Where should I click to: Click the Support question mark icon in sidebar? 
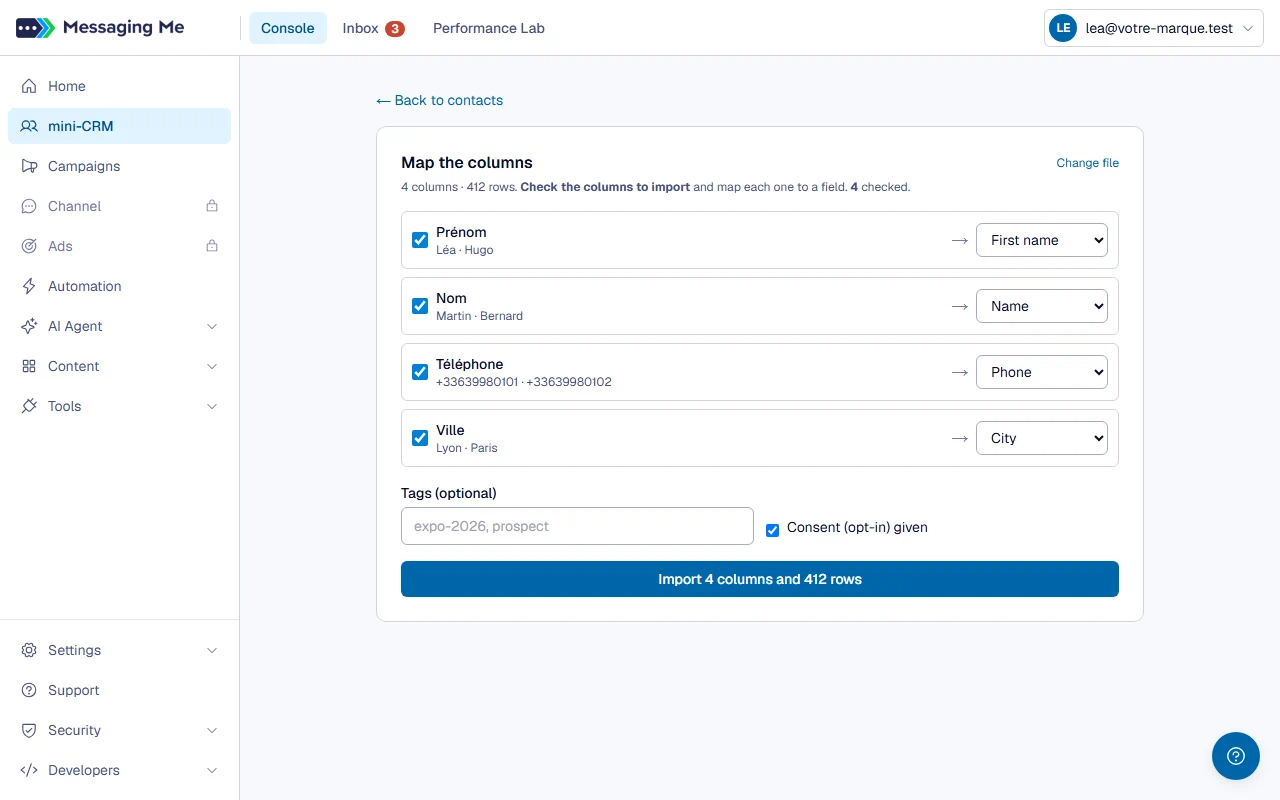29,690
